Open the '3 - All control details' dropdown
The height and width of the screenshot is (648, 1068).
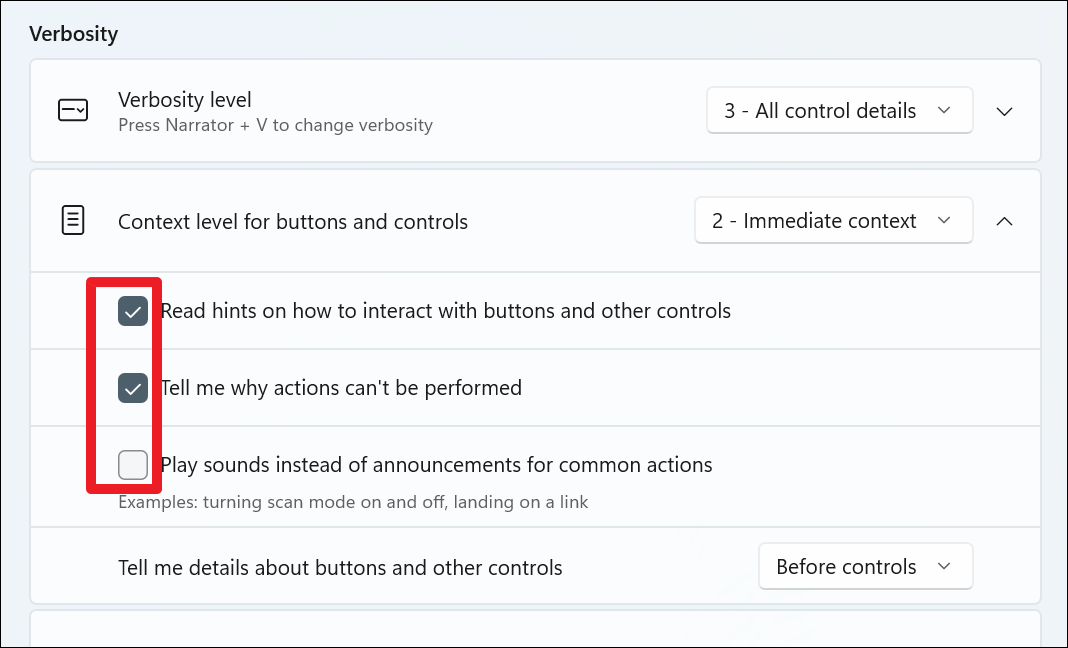pos(838,111)
